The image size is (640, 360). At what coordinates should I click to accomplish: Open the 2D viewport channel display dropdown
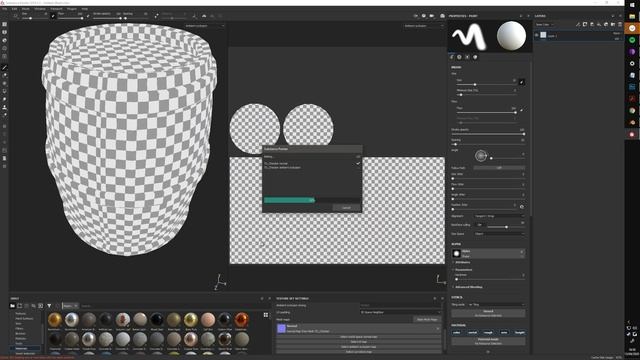(423, 26)
